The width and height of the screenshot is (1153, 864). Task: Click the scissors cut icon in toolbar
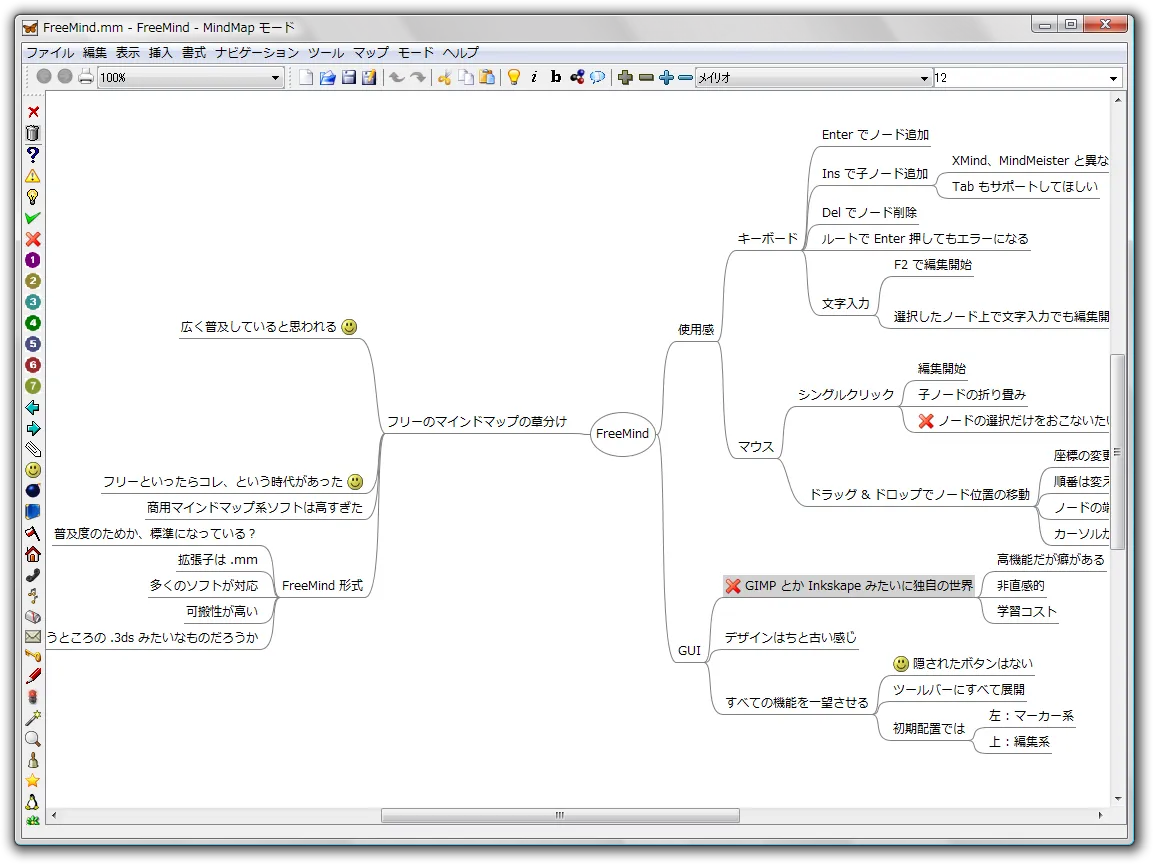(x=444, y=78)
